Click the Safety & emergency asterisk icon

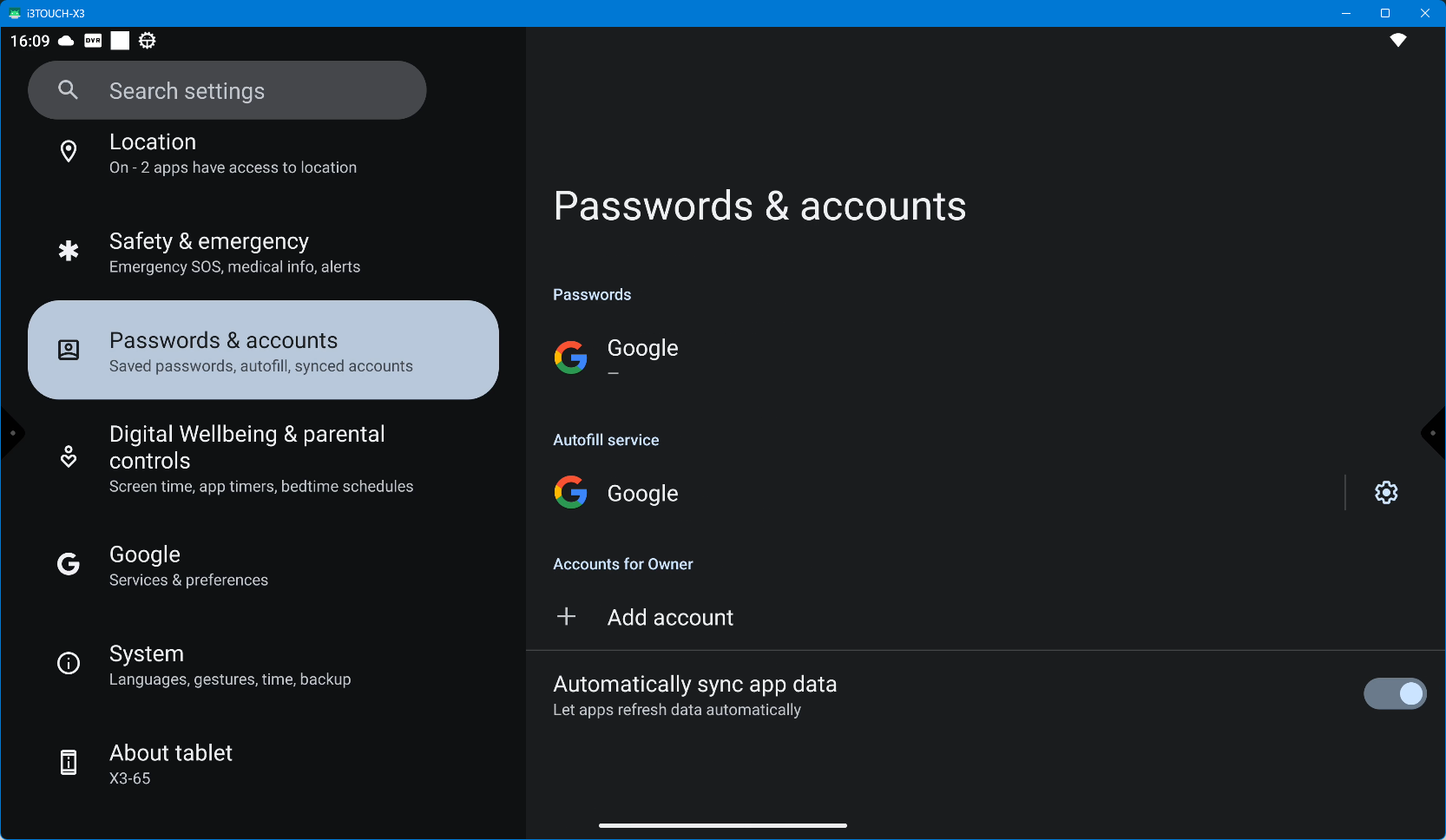(69, 252)
